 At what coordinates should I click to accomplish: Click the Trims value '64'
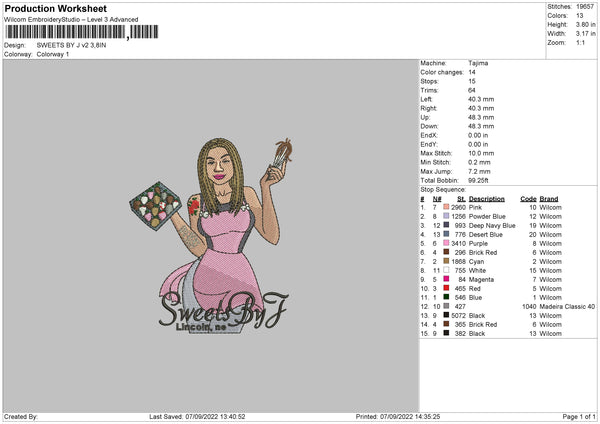click(x=472, y=90)
